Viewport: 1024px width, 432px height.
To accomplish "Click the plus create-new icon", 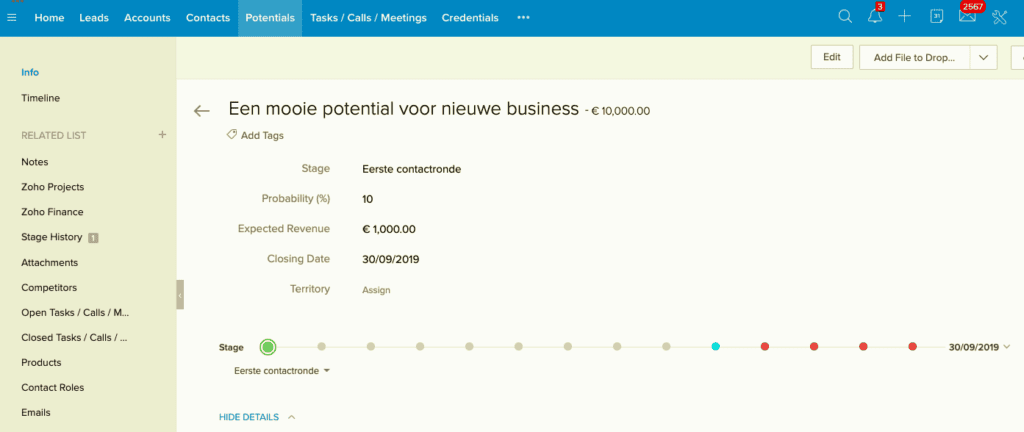I will 905,17.
